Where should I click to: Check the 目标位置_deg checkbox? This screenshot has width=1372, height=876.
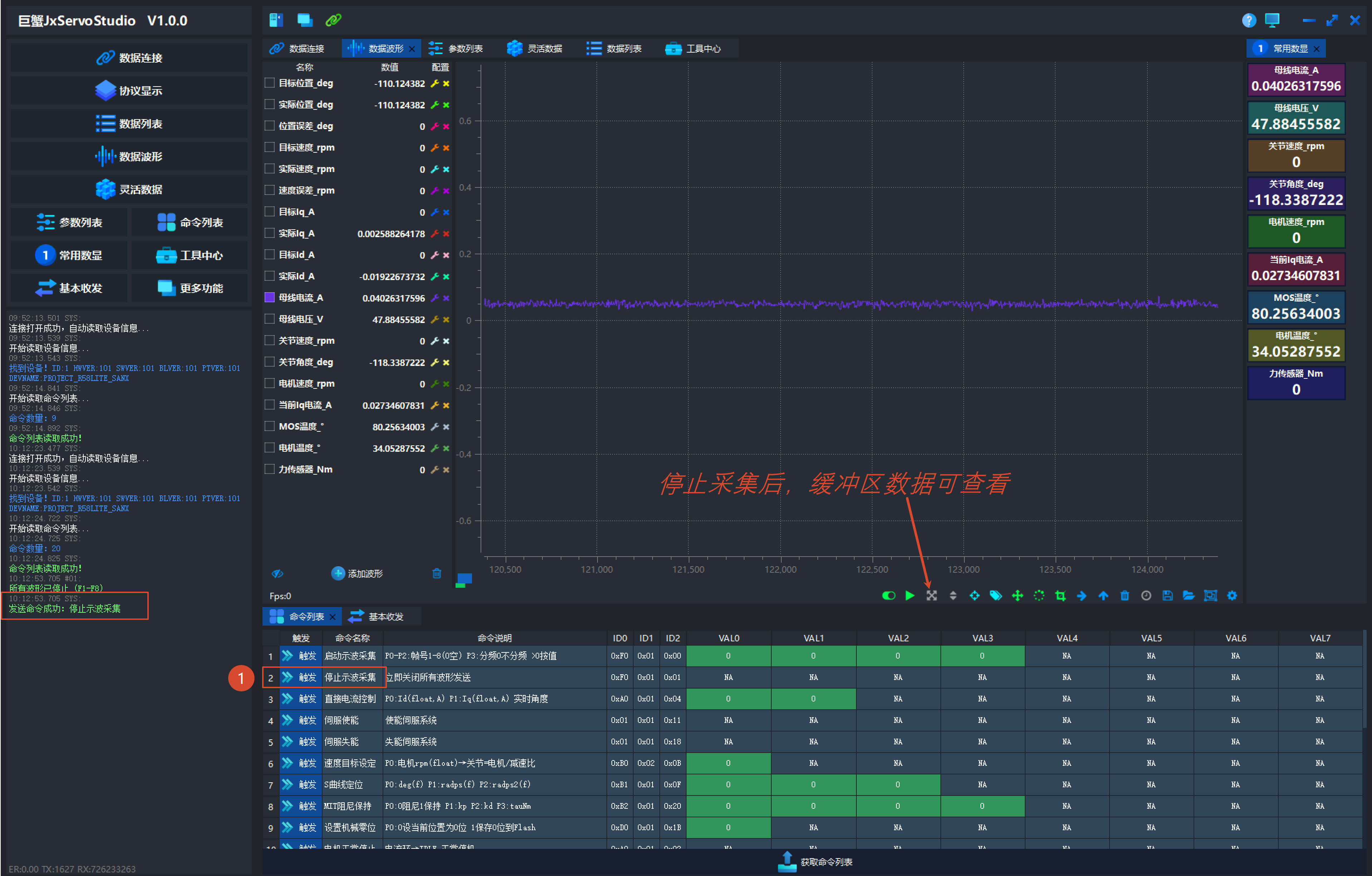coord(270,83)
